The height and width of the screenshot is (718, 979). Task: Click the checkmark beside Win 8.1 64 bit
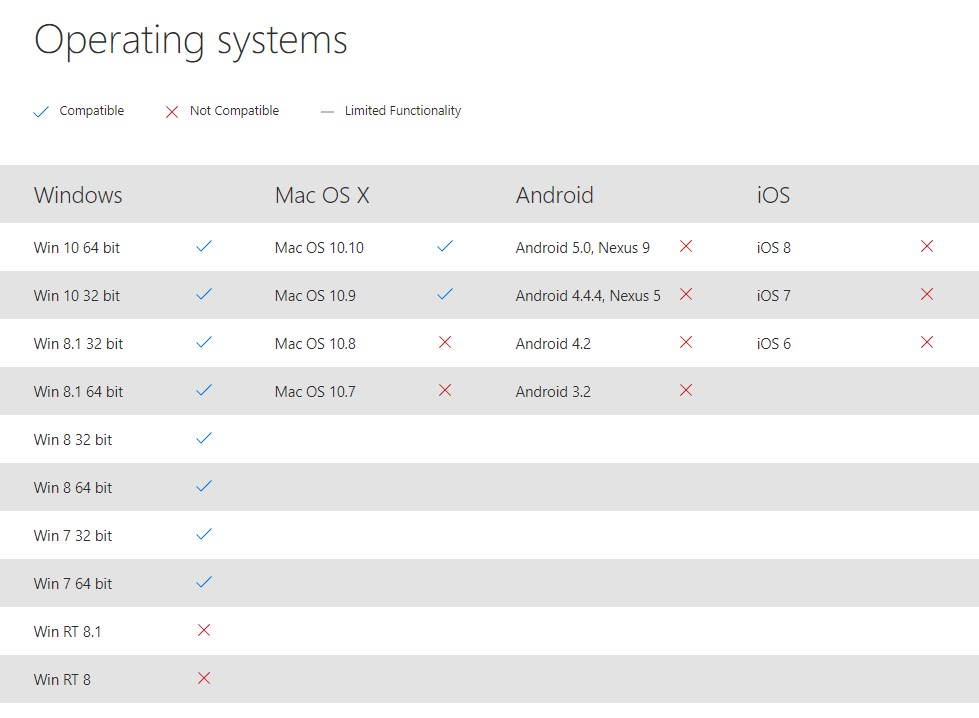[204, 390]
